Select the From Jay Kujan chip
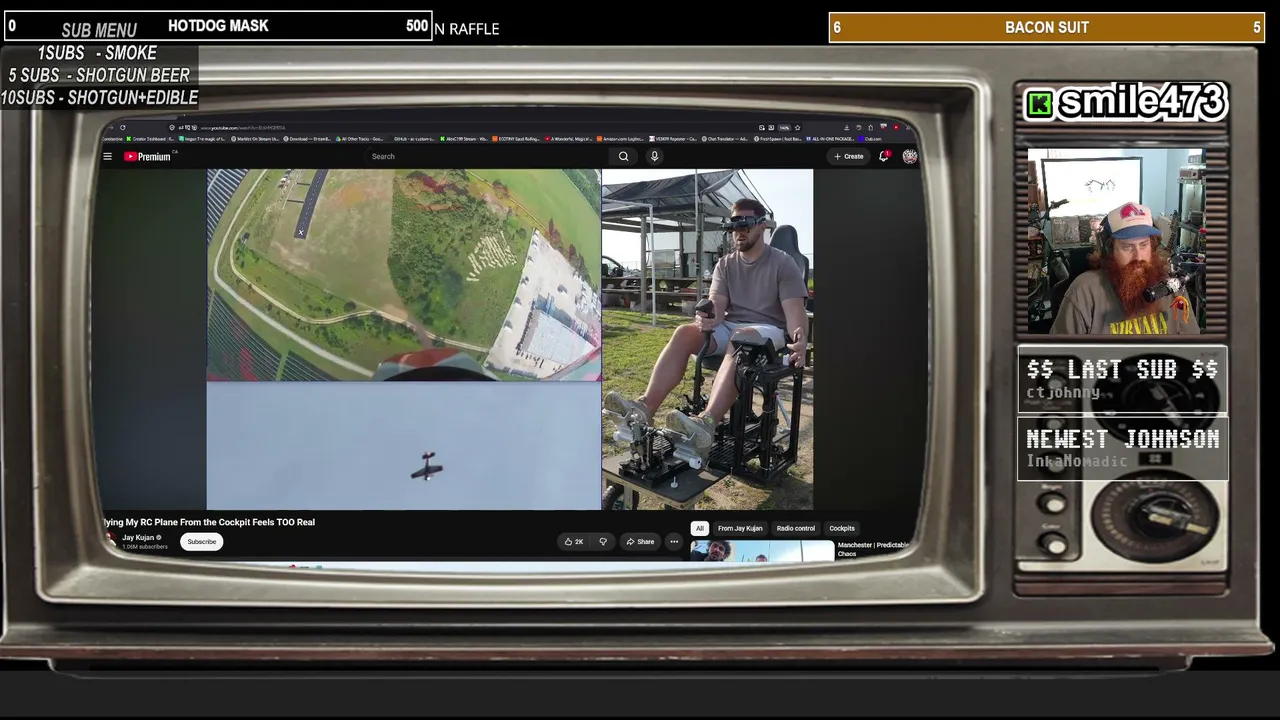The height and width of the screenshot is (720, 1280). (x=740, y=528)
